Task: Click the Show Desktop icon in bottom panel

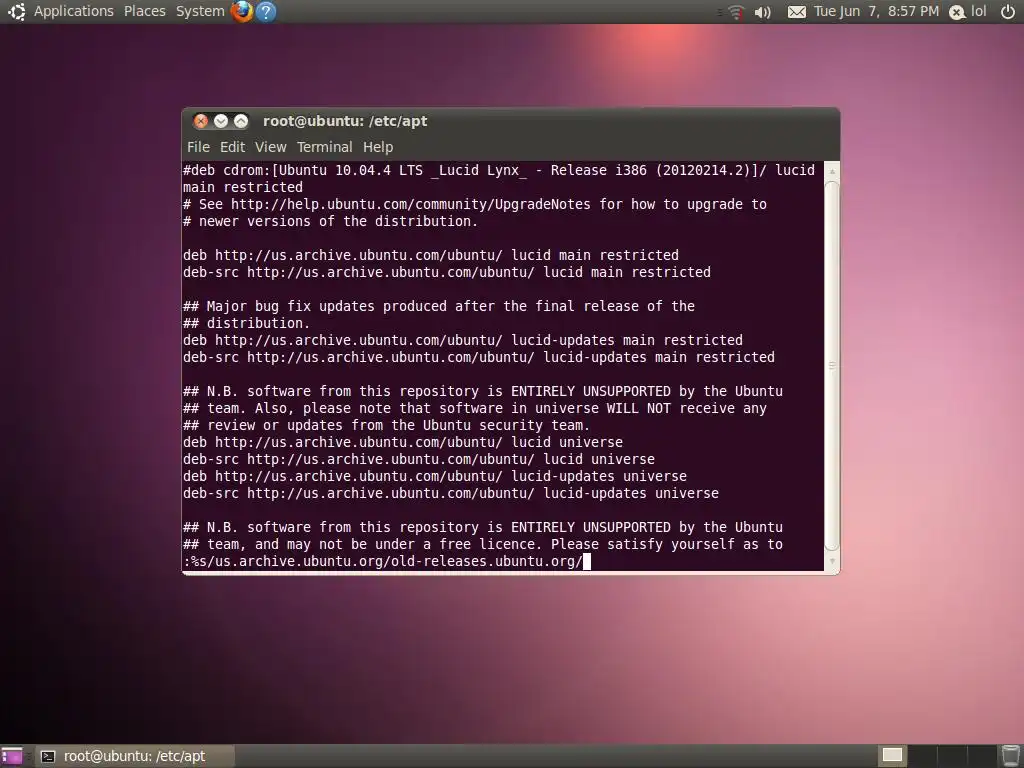Action: 12,756
